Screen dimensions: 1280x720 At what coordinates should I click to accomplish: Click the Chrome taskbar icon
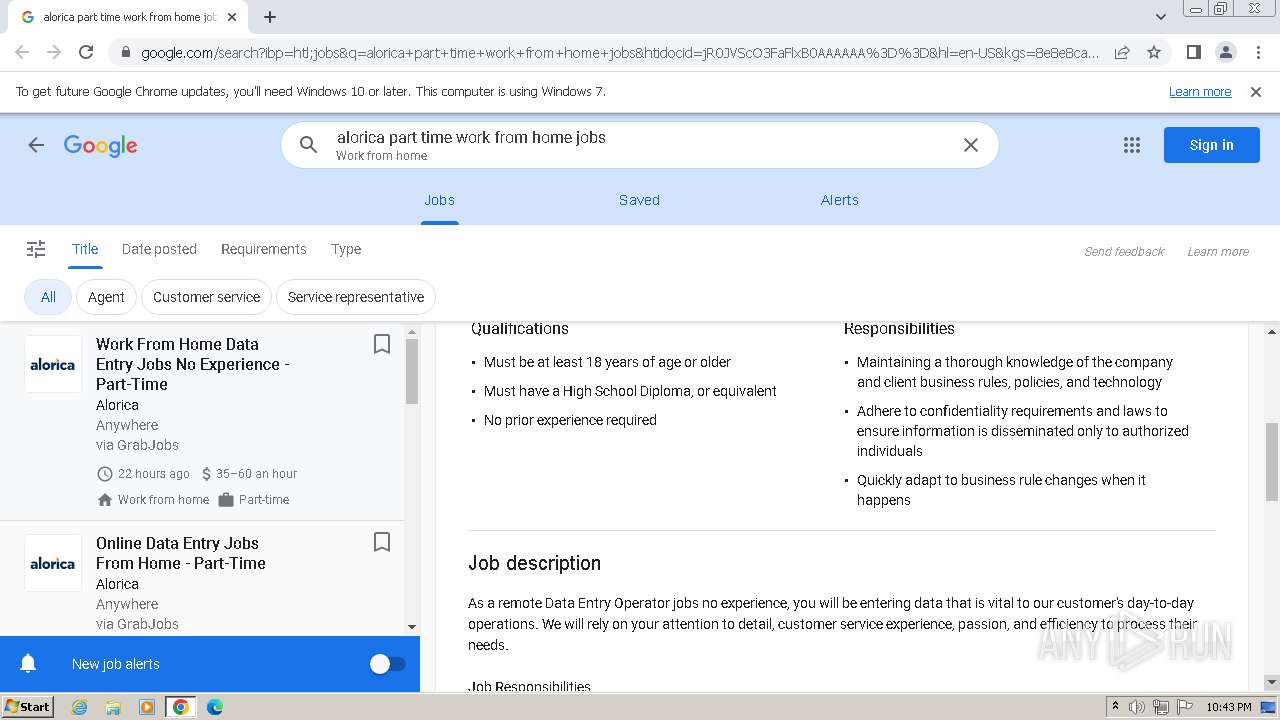pos(181,707)
